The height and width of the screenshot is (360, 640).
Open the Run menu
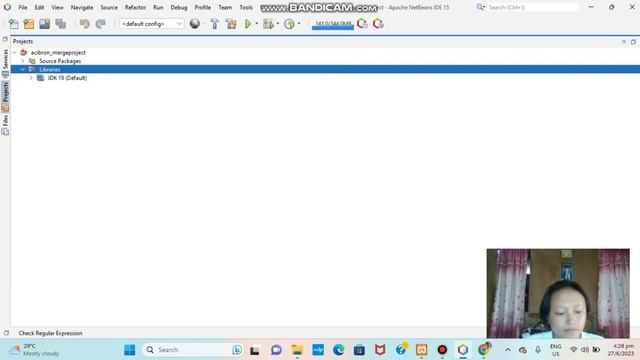(158, 7)
